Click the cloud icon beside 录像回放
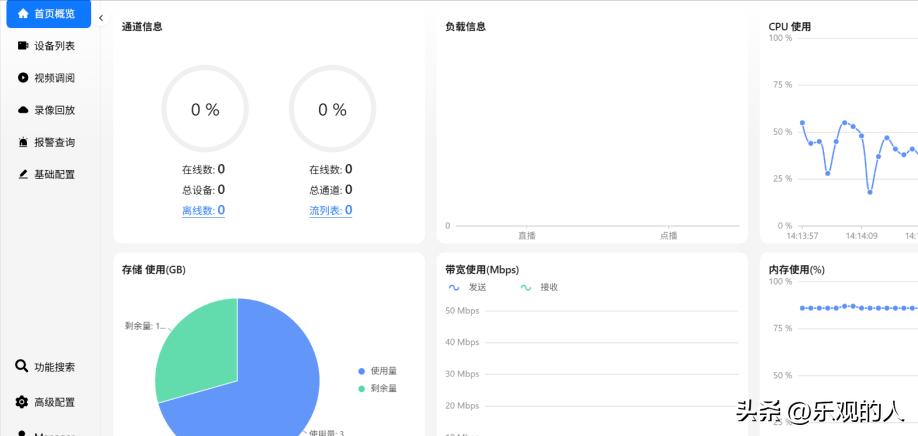 coord(23,110)
